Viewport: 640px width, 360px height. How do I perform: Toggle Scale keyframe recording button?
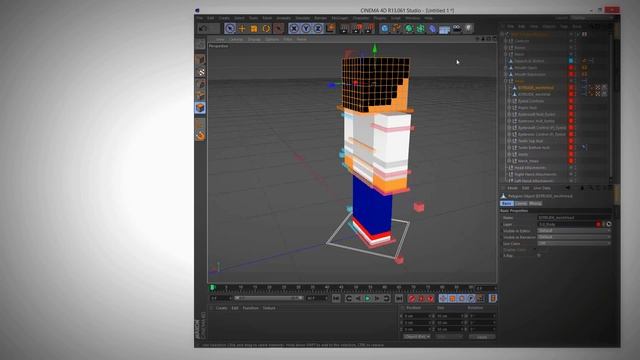click(453, 299)
